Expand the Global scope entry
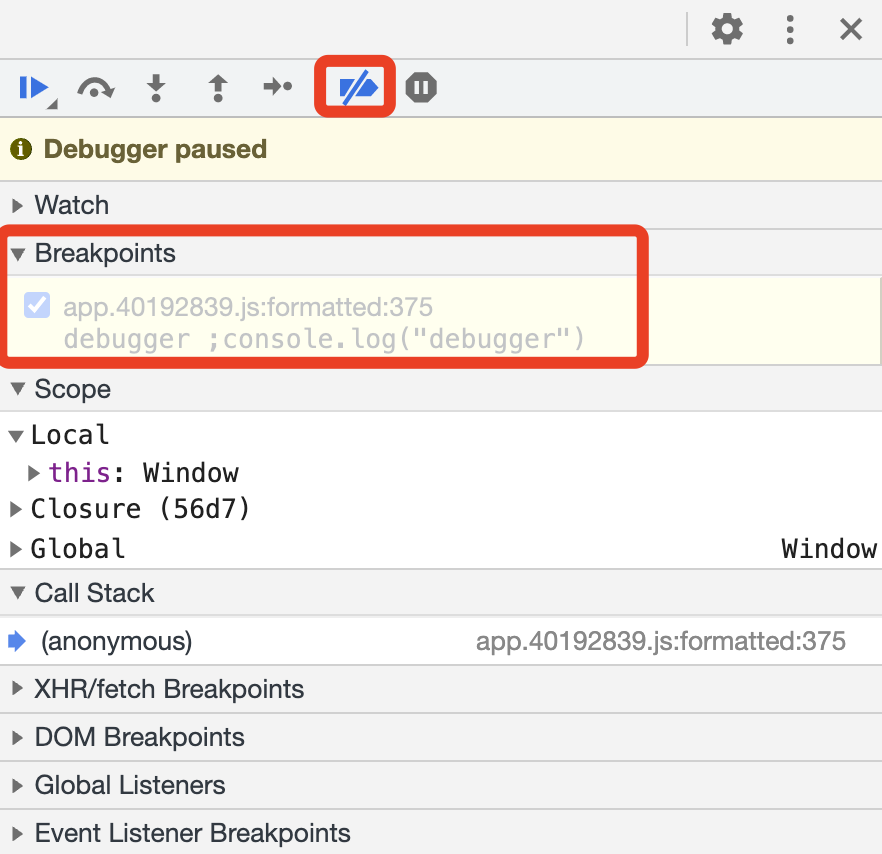Viewport: 882px width, 854px height. coord(16,549)
